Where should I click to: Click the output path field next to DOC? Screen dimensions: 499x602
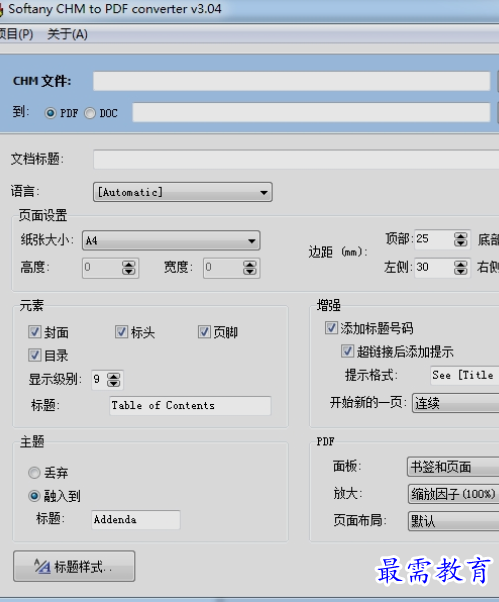click(x=311, y=112)
